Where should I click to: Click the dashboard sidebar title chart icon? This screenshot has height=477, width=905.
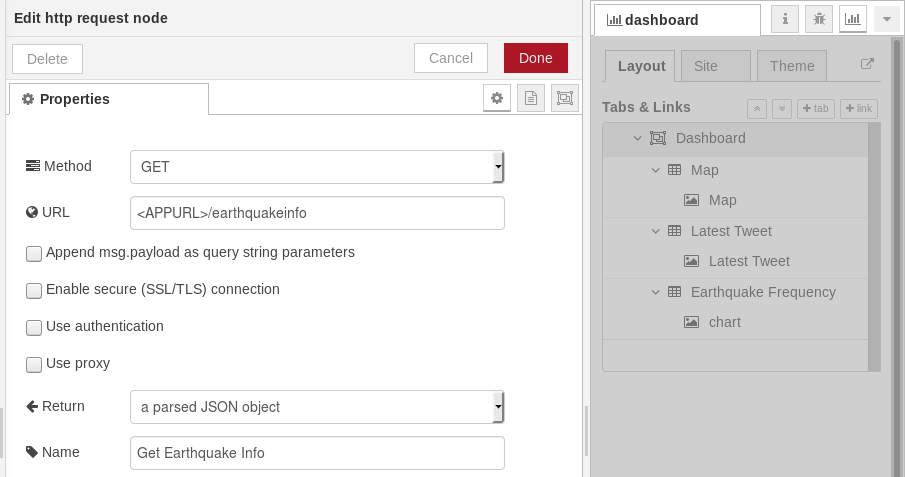point(614,20)
